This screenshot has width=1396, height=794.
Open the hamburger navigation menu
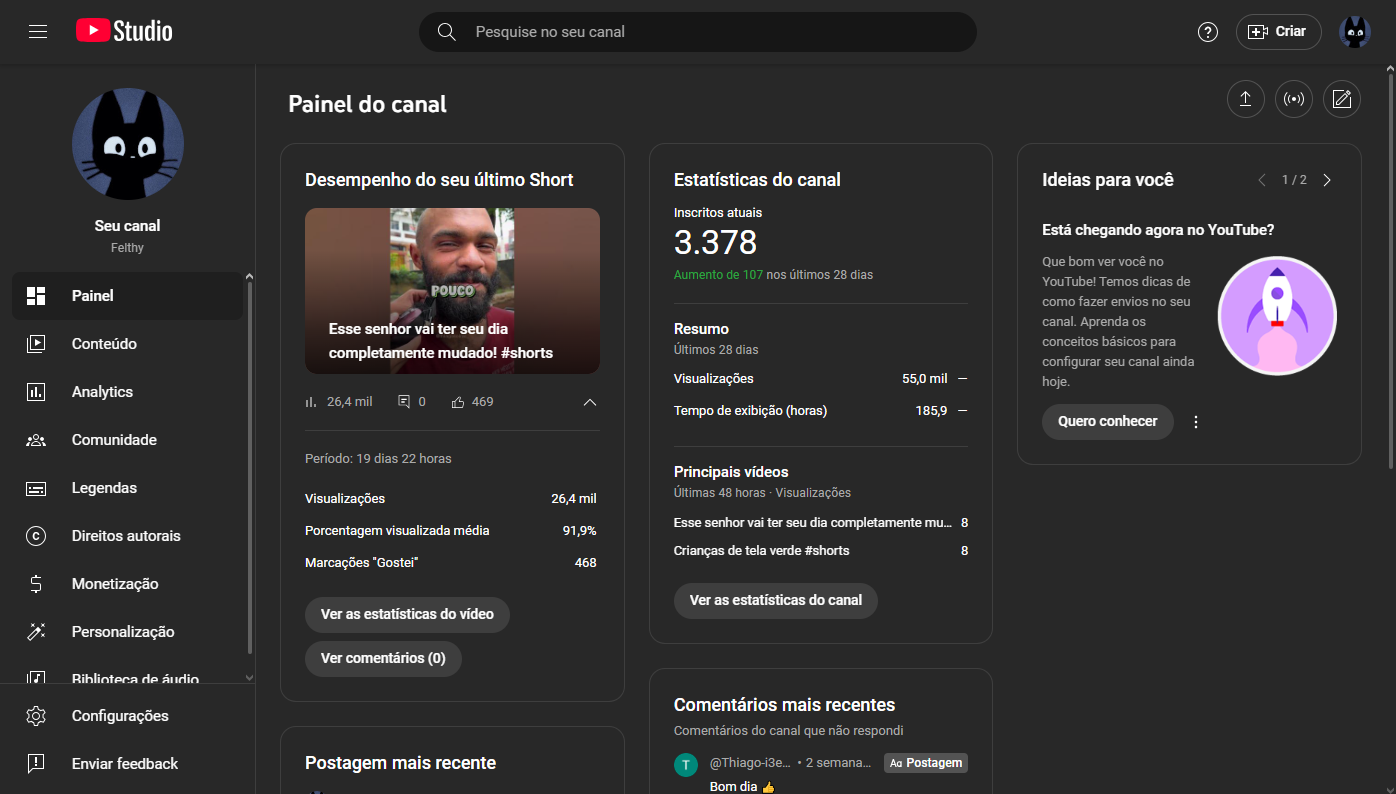tap(38, 32)
